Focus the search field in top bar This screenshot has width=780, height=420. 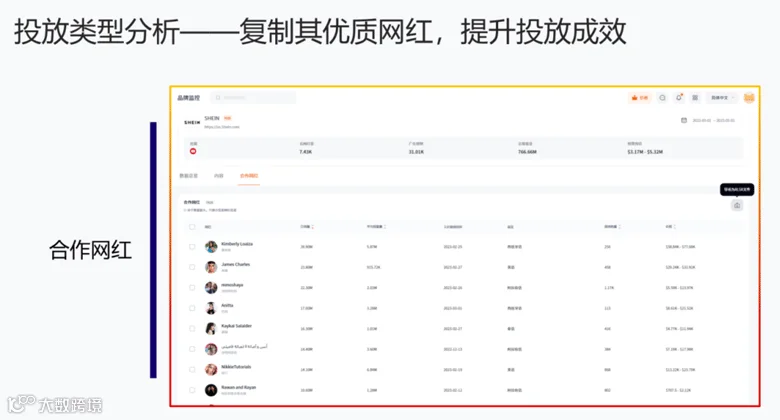(x=253, y=98)
